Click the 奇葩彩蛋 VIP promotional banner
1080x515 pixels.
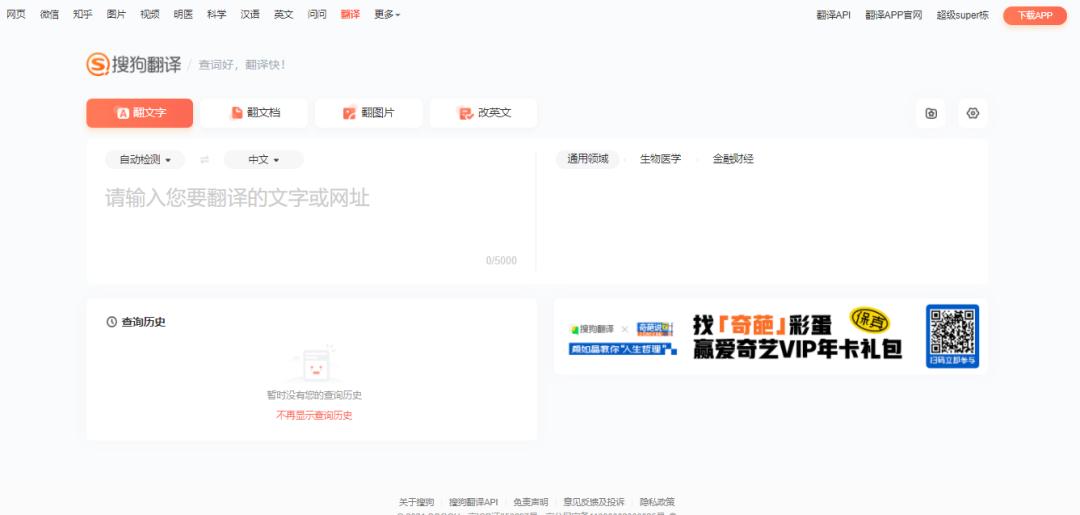click(771, 336)
